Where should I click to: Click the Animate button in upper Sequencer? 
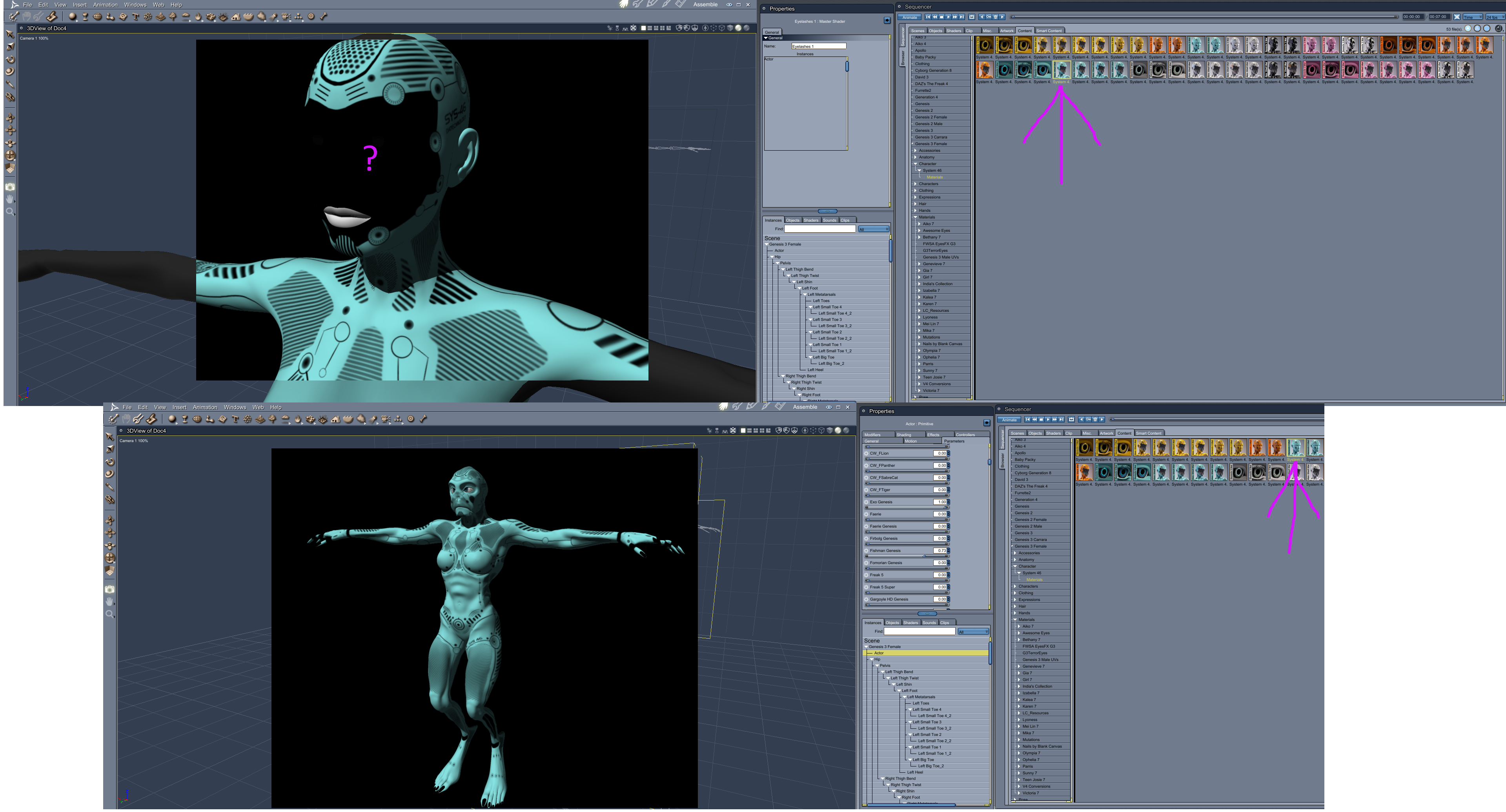tap(910, 17)
